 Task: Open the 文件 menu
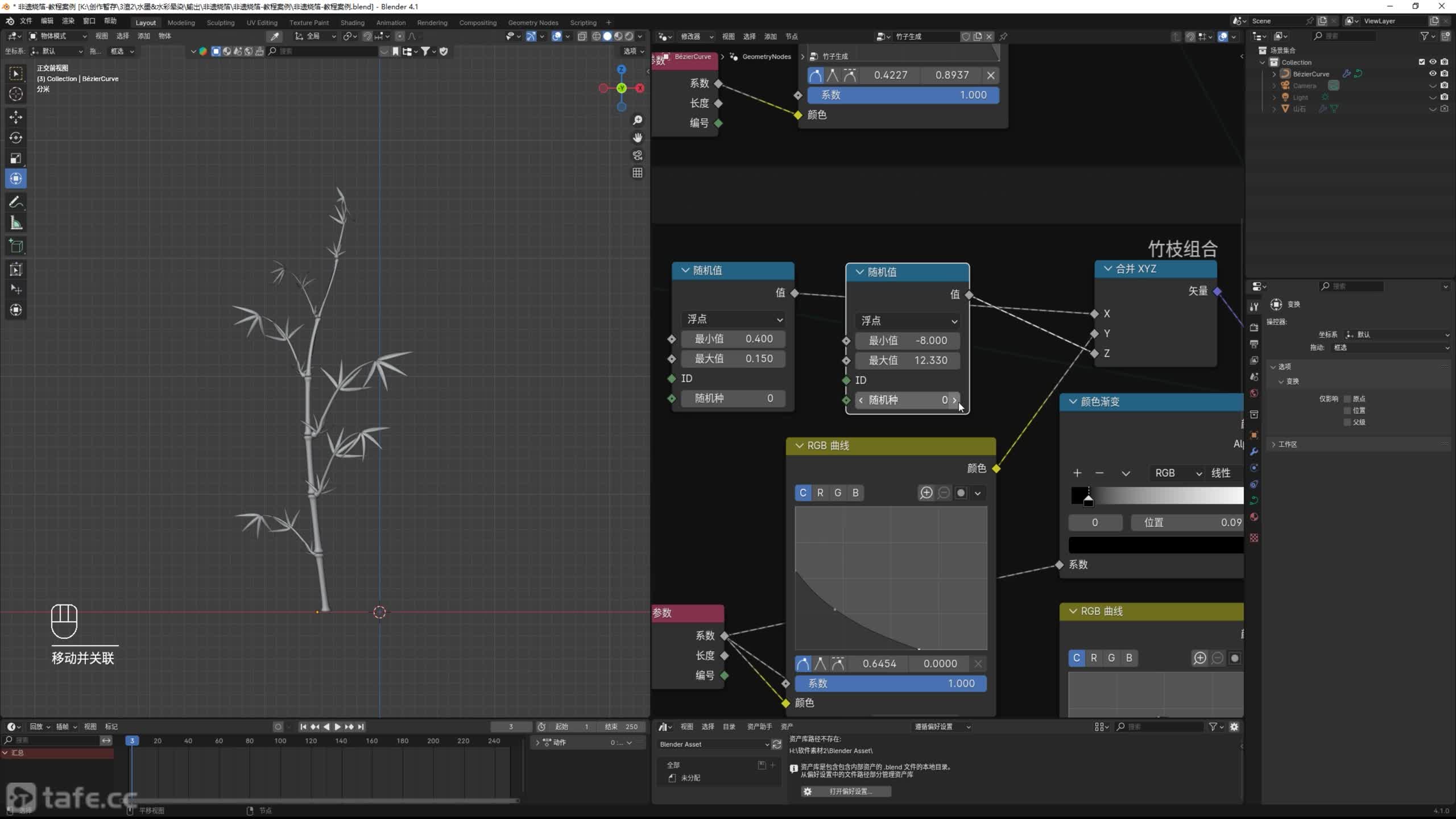coord(26,21)
